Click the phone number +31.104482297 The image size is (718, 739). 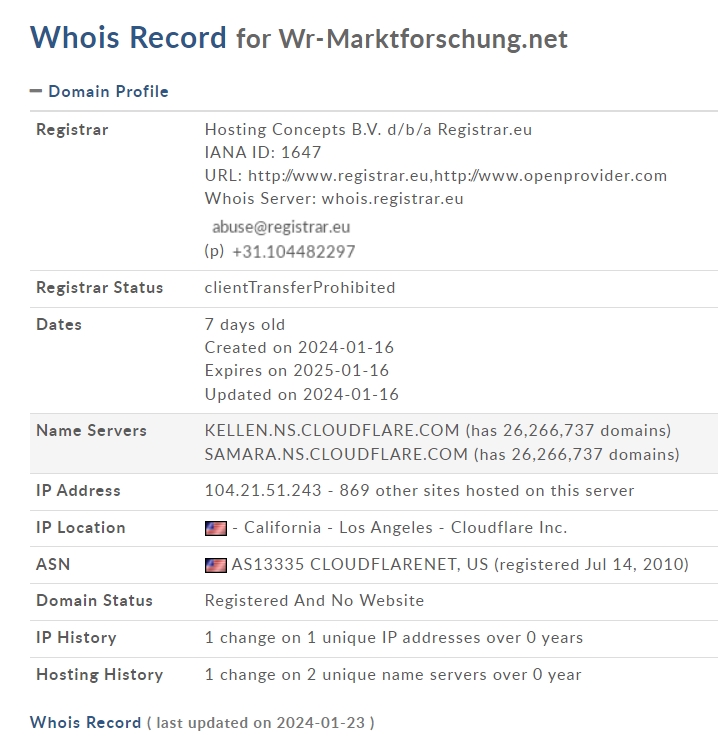pyautogui.click(x=294, y=252)
